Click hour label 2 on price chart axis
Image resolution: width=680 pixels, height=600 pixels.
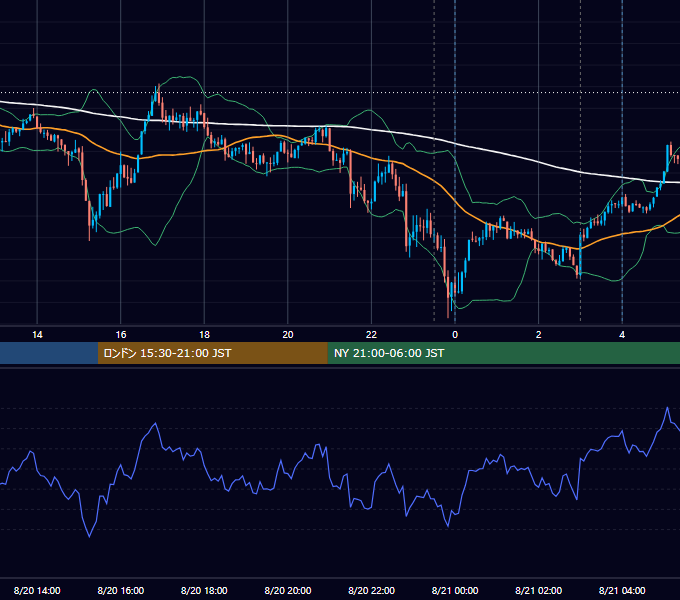(539, 335)
